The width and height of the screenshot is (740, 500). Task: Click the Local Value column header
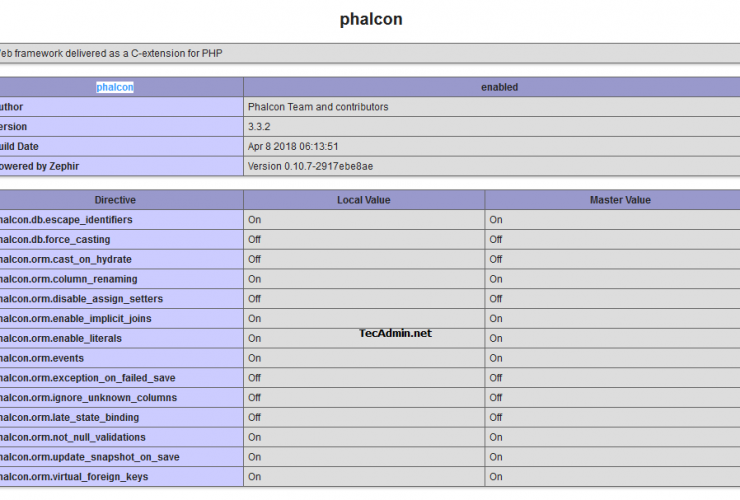(364, 200)
